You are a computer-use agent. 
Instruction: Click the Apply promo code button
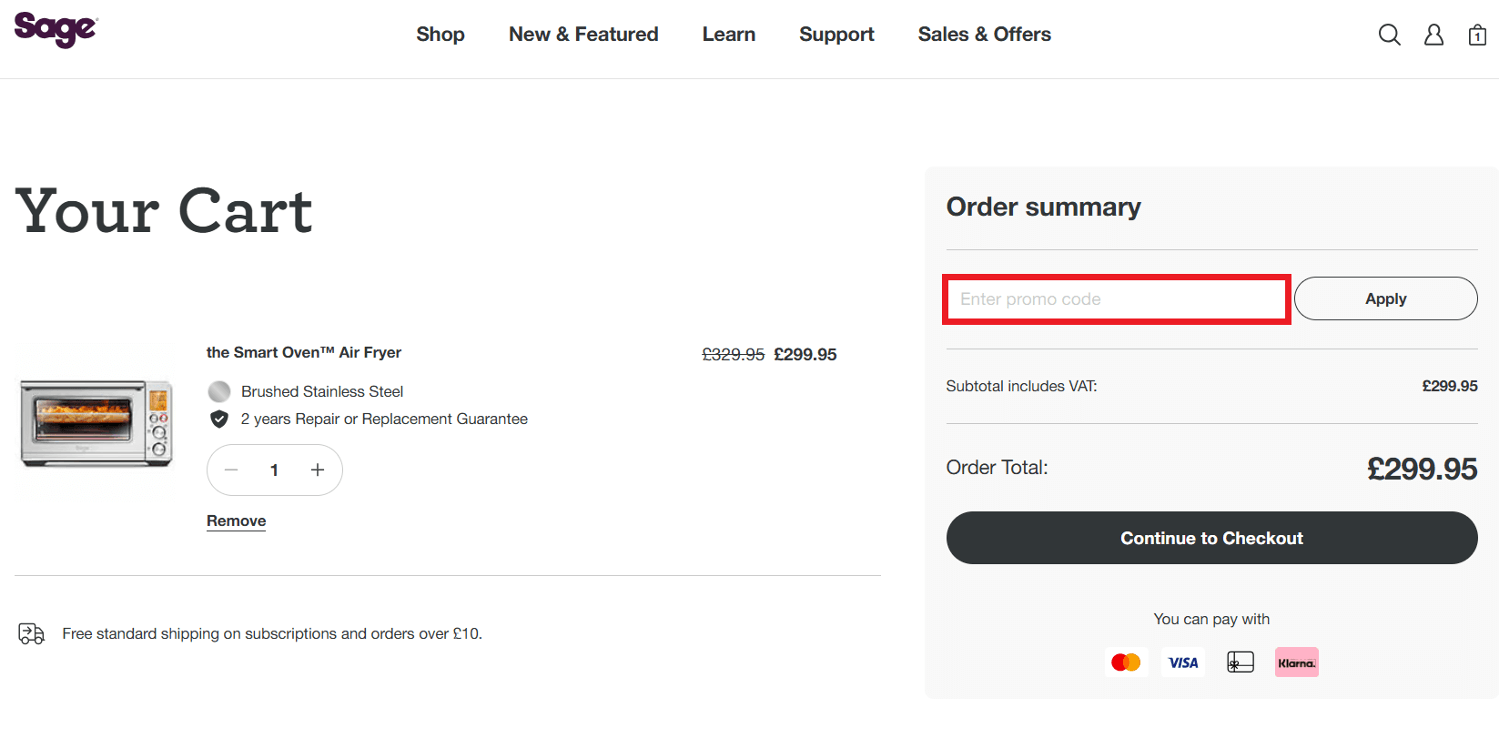pyautogui.click(x=1385, y=298)
